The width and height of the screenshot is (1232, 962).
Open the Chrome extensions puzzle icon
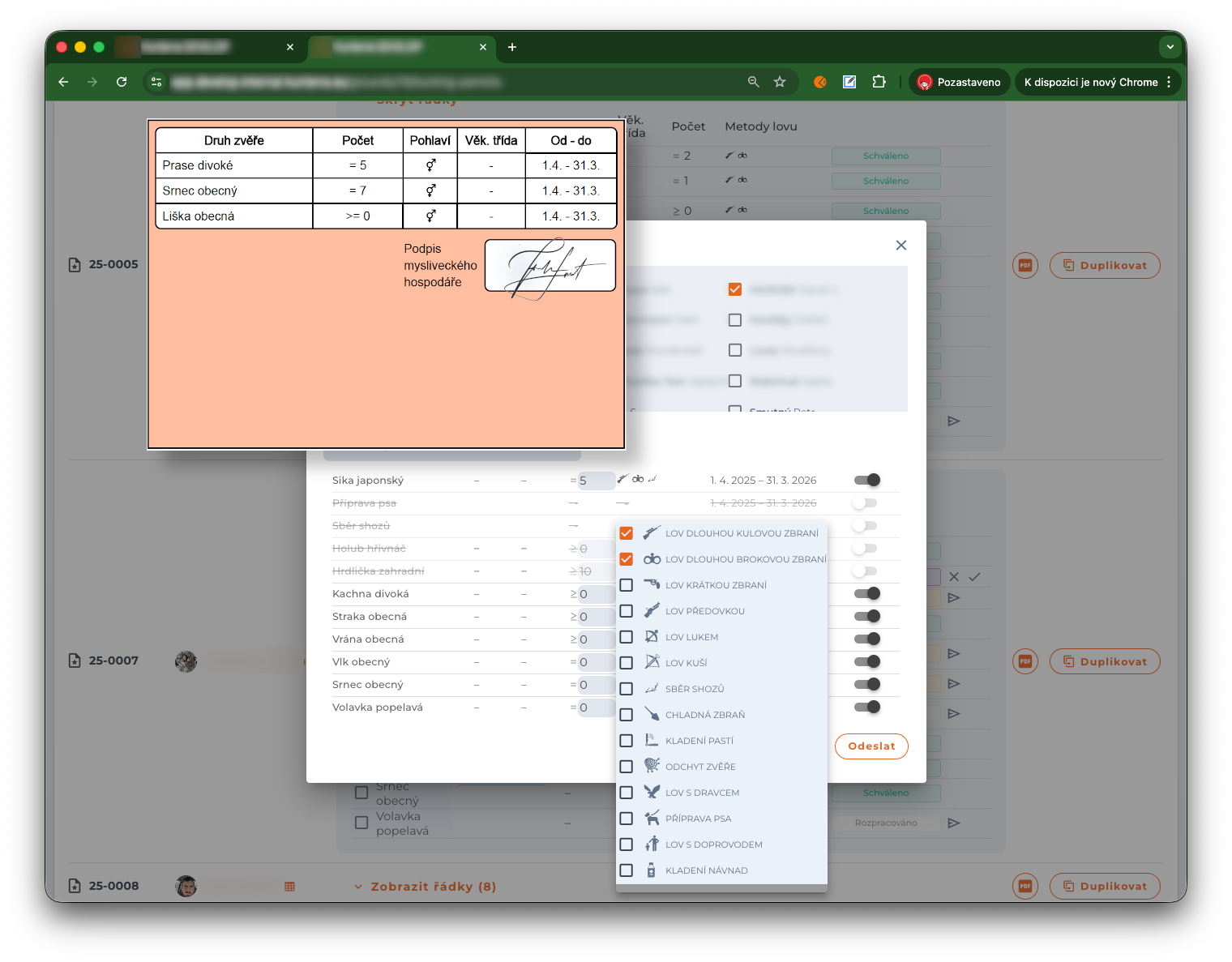pyautogui.click(x=879, y=82)
